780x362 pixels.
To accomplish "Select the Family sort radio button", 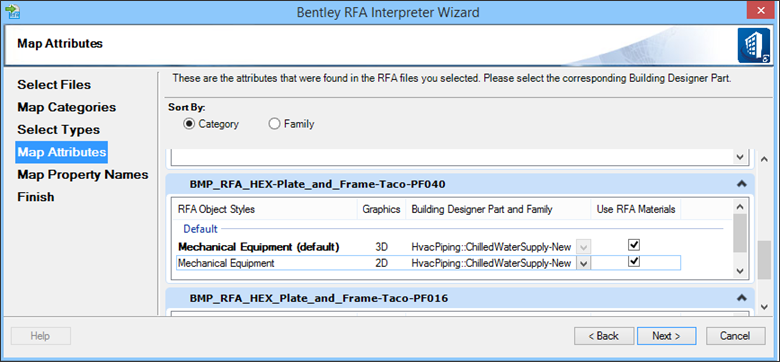I will pos(274,124).
